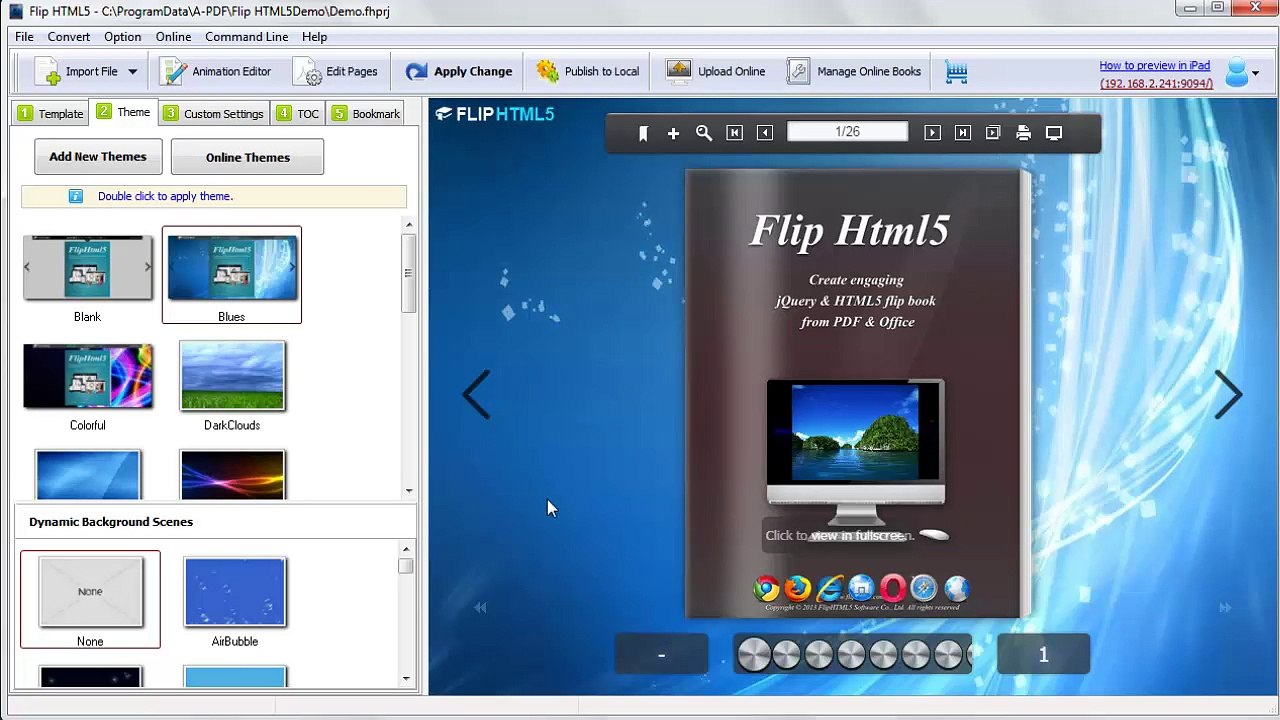Go to the TOC tab
The height and width of the screenshot is (720, 1280).
[298, 114]
